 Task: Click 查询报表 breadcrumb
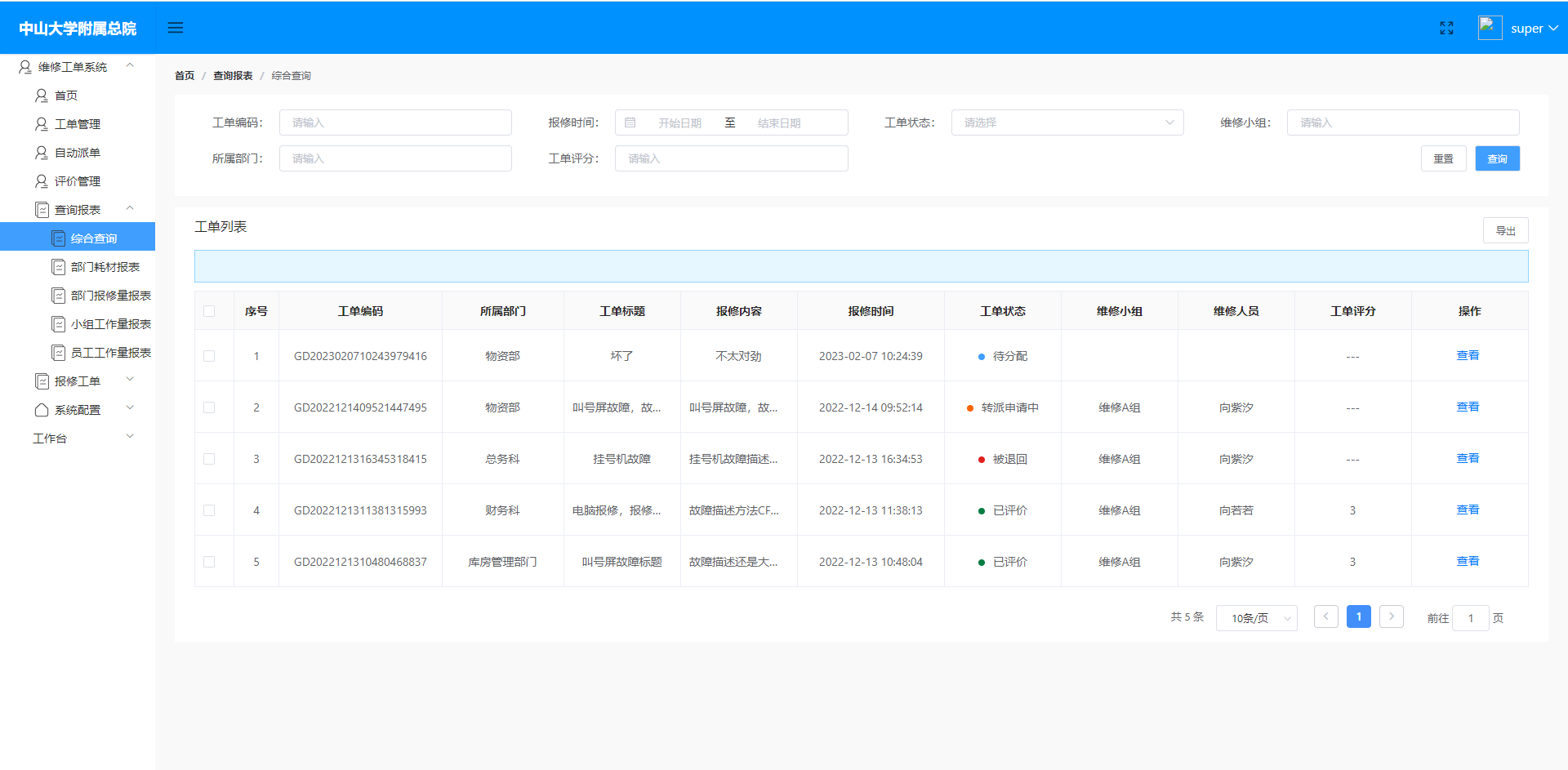pyautogui.click(x=233, y=75)
